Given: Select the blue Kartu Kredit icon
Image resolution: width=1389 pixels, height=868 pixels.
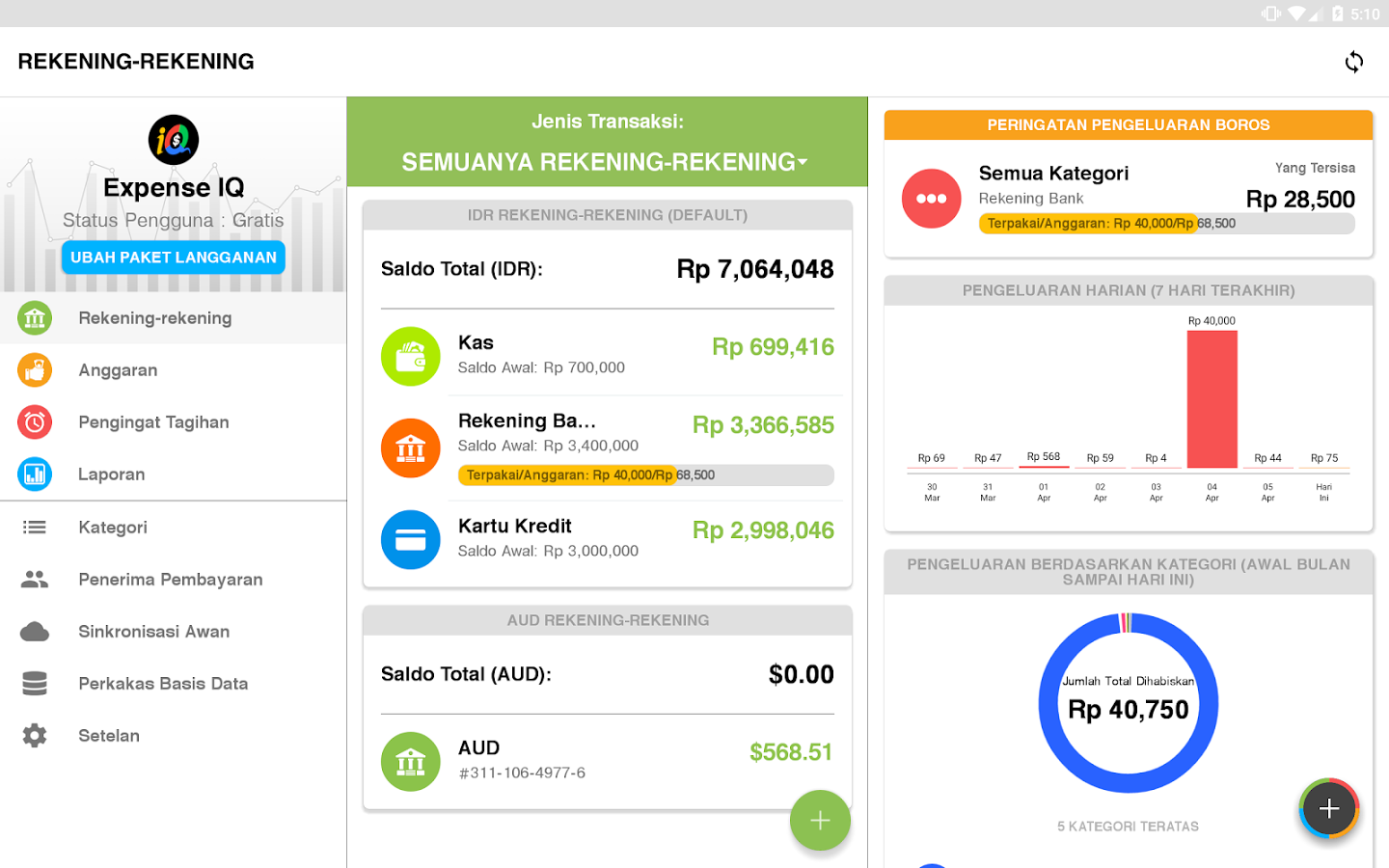Looking at the screenshot, I should (x=411, y=540).
